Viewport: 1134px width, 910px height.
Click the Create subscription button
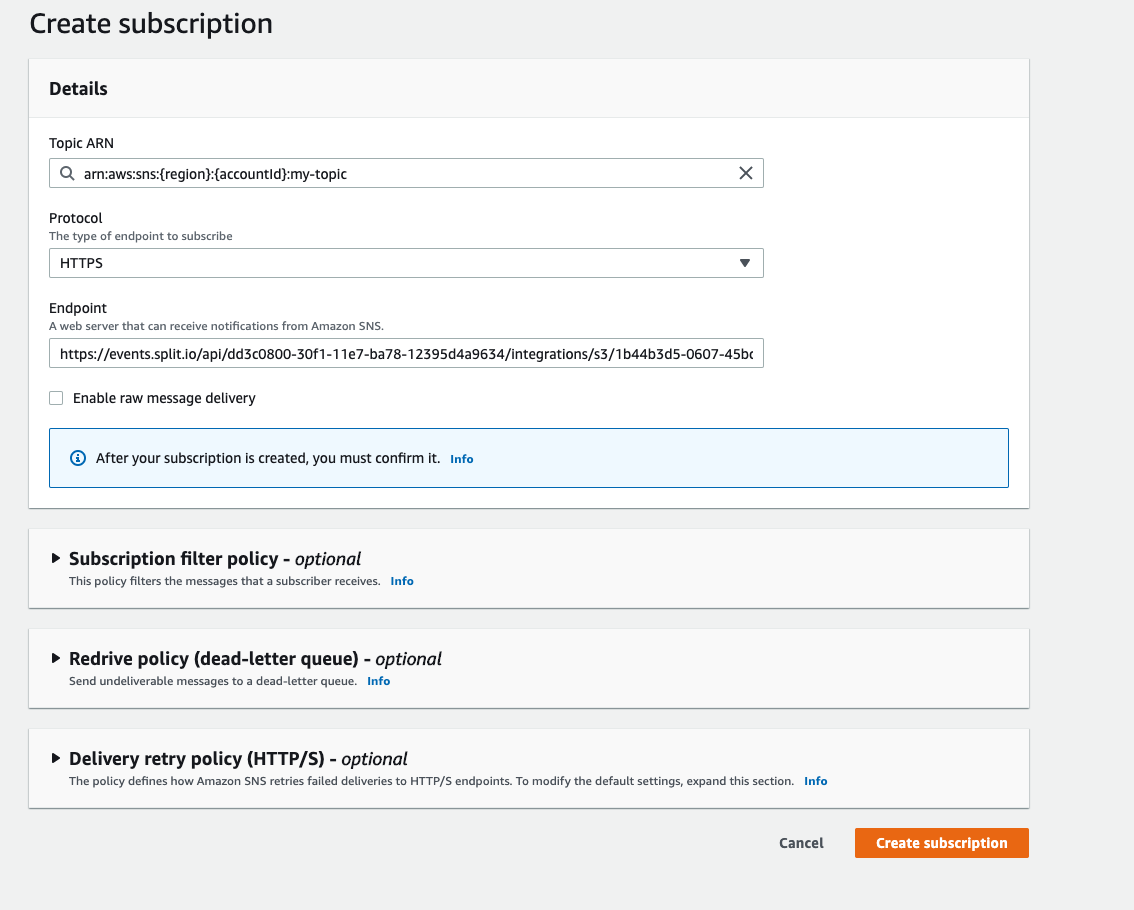pyautogui.click(x=941, y=843)
